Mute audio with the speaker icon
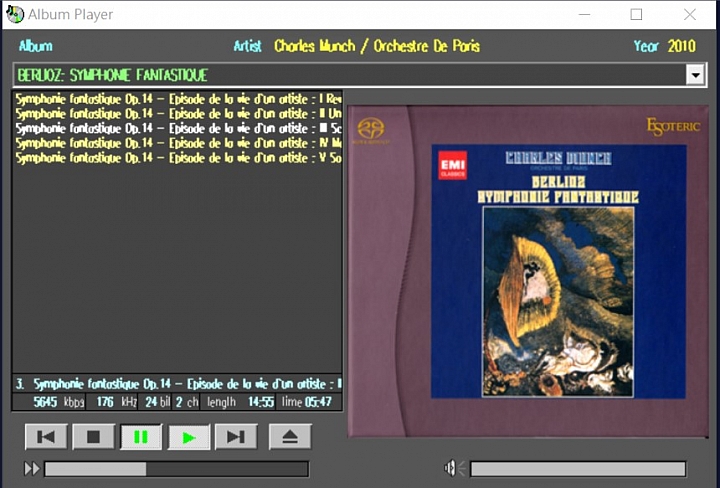The width and height of the screenshot is (720, 488). click(454, 468)
